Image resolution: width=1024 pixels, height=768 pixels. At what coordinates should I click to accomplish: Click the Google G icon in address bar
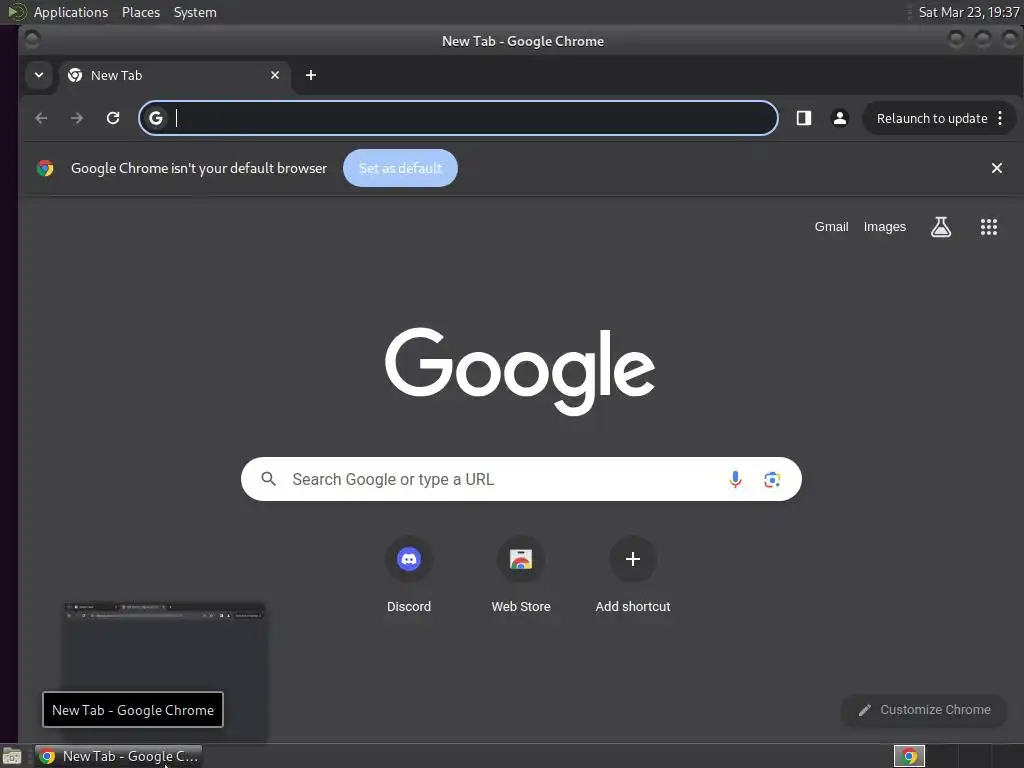155,118
